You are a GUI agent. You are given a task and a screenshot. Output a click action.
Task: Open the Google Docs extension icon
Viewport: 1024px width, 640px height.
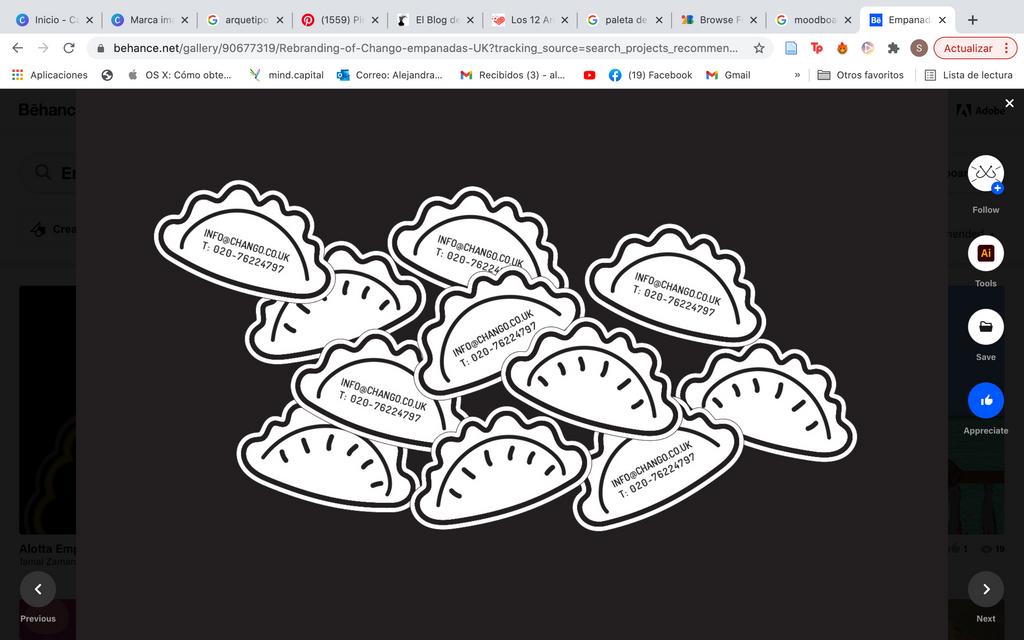791,48
